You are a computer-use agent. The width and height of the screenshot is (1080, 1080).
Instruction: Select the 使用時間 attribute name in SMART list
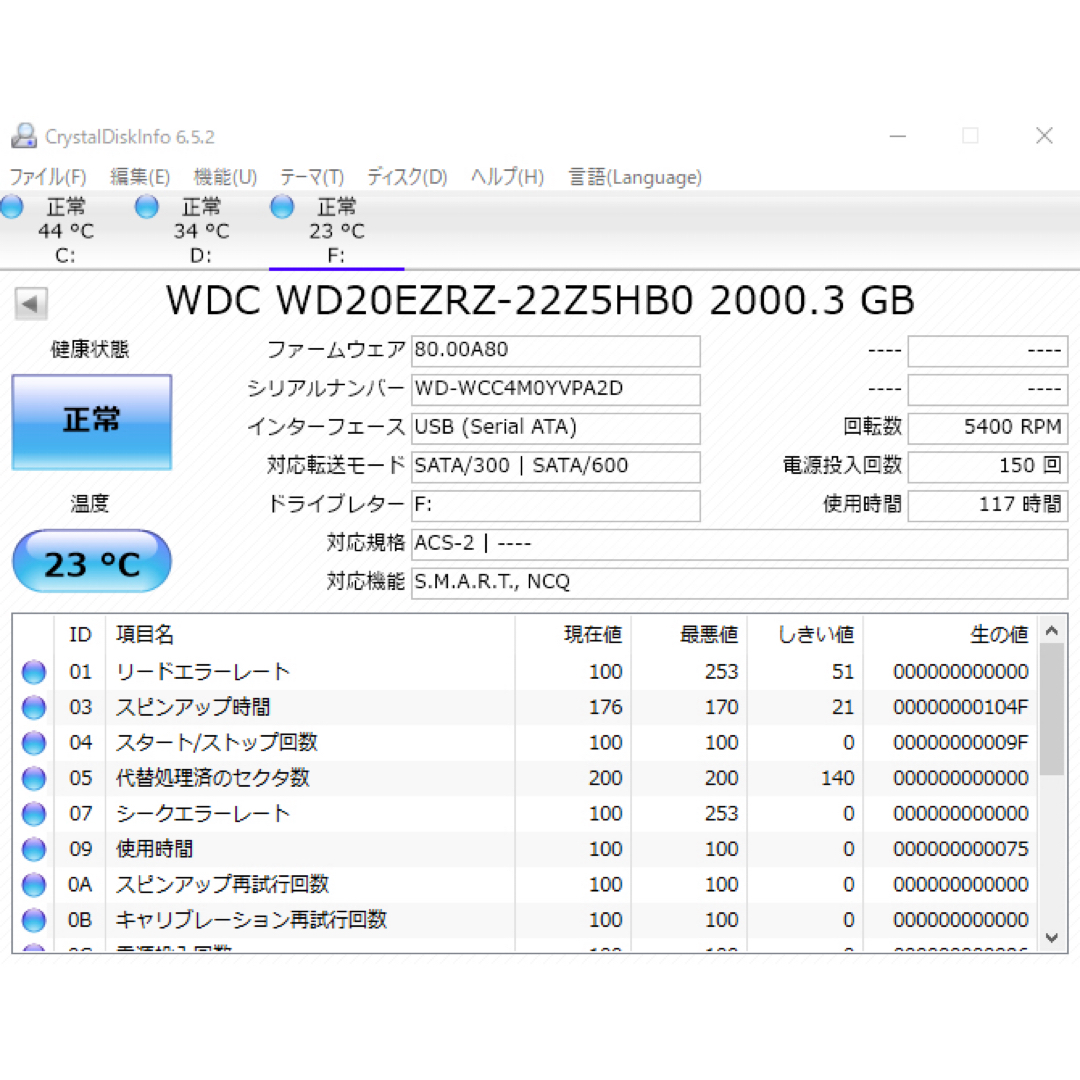(x=154, y=849)
